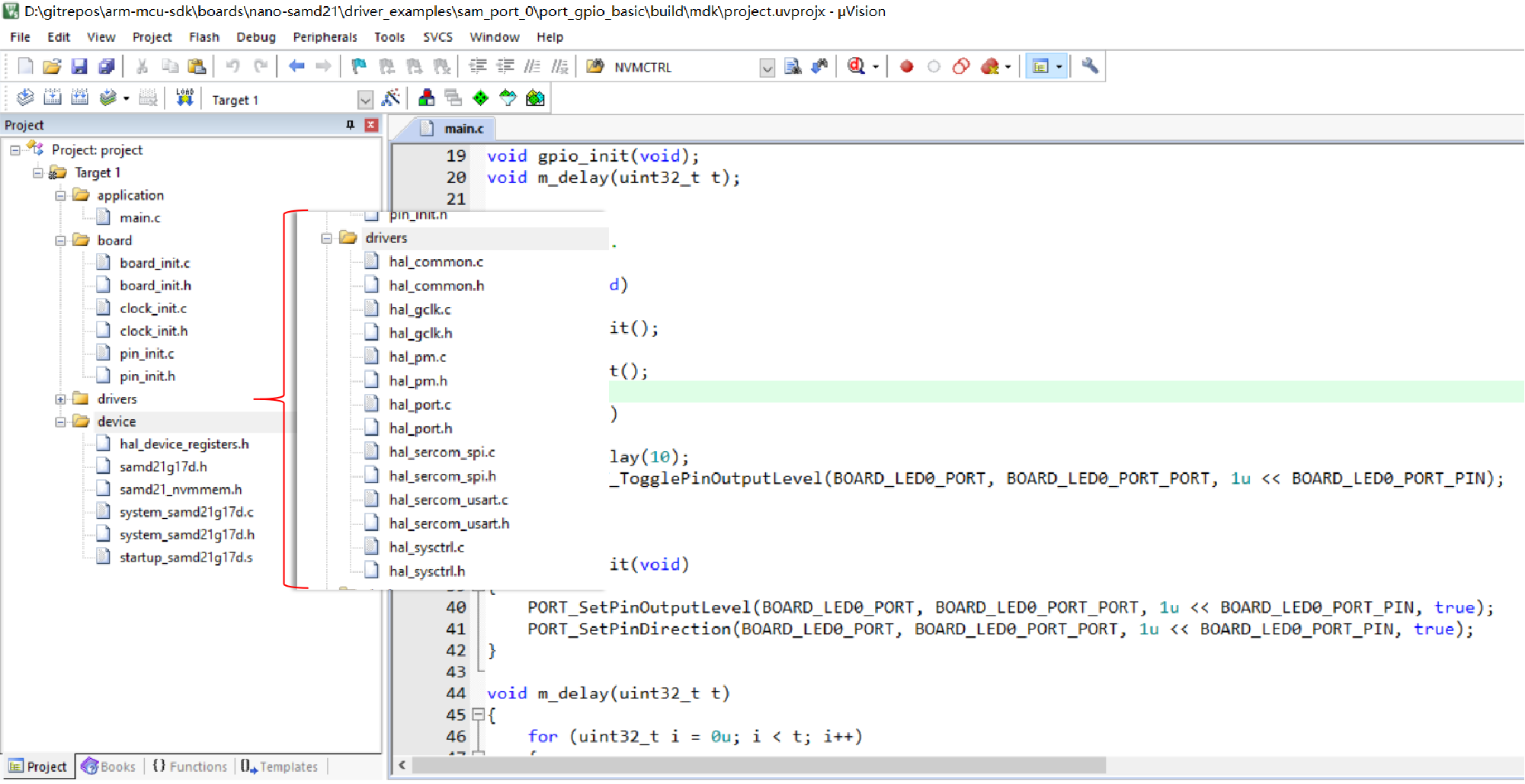Click Select Software Packs icon
The width and height of the screenshot is (1525, 784).
(x=508, y=98)
